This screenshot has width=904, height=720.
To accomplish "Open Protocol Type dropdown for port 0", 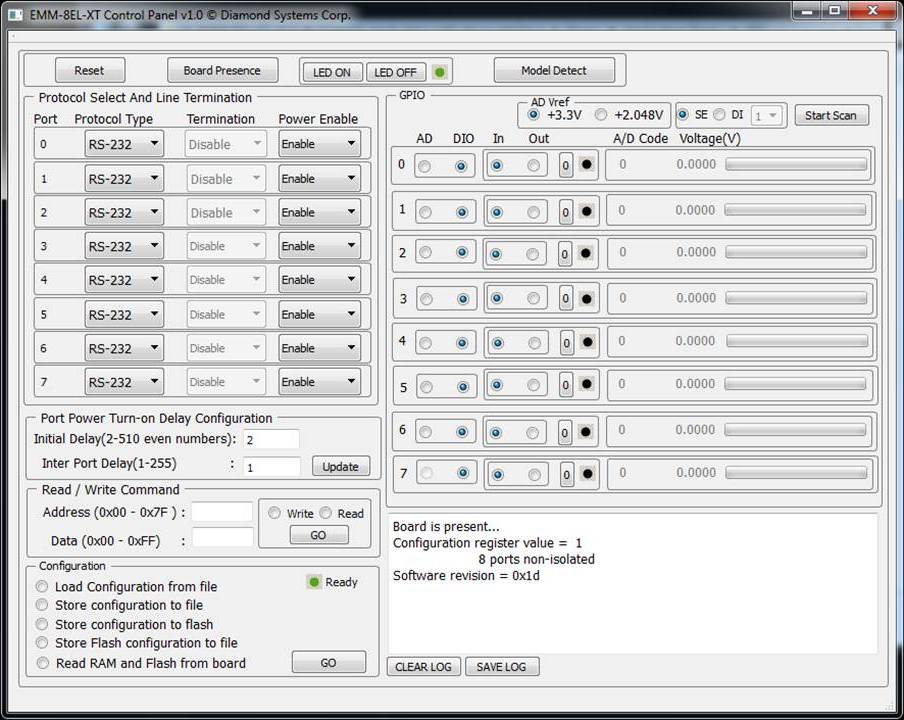I will [x=124, y=144].
